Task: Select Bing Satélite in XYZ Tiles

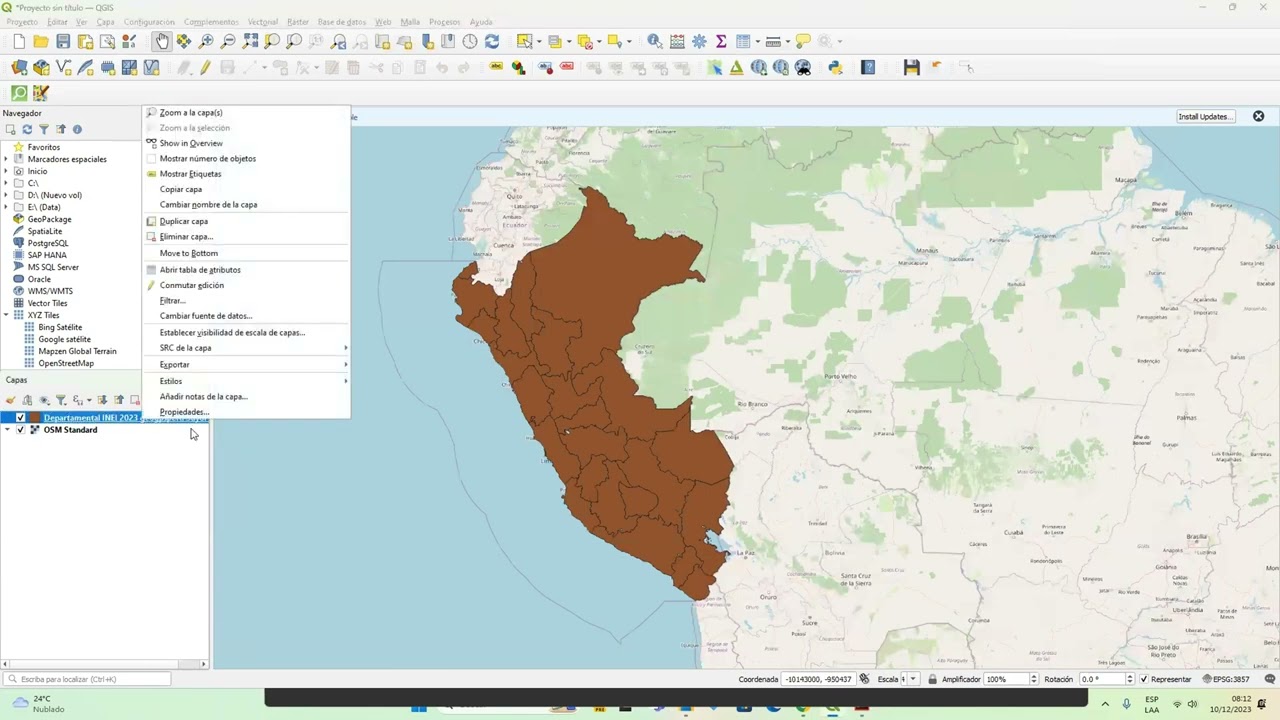Action: tap(60, 327)
